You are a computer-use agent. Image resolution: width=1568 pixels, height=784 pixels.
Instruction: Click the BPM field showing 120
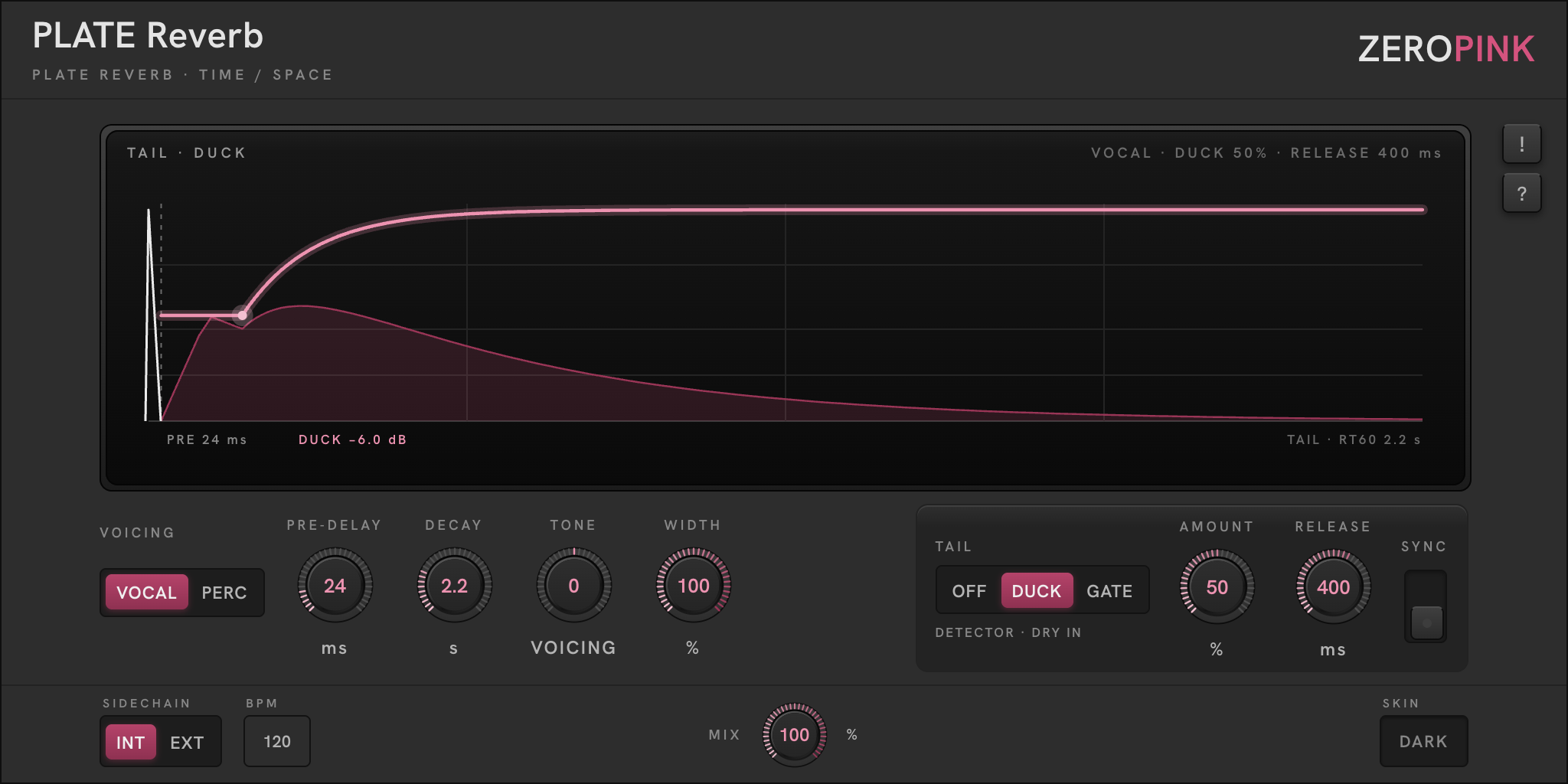coord(277,741)
